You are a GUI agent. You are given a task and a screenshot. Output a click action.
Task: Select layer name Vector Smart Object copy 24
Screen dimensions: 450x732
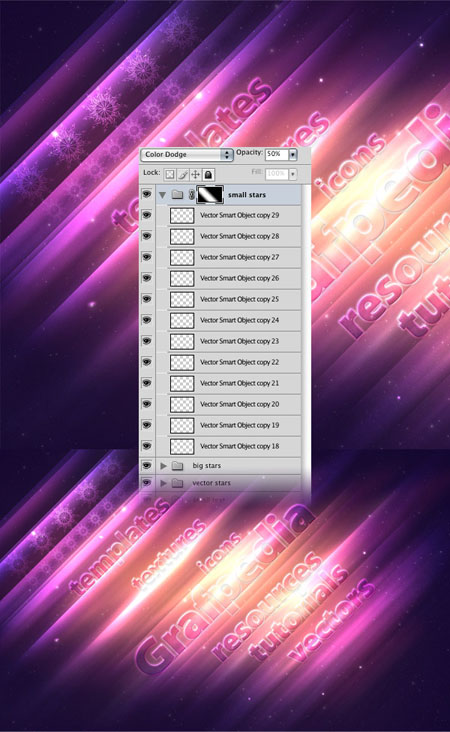point(239,320)
